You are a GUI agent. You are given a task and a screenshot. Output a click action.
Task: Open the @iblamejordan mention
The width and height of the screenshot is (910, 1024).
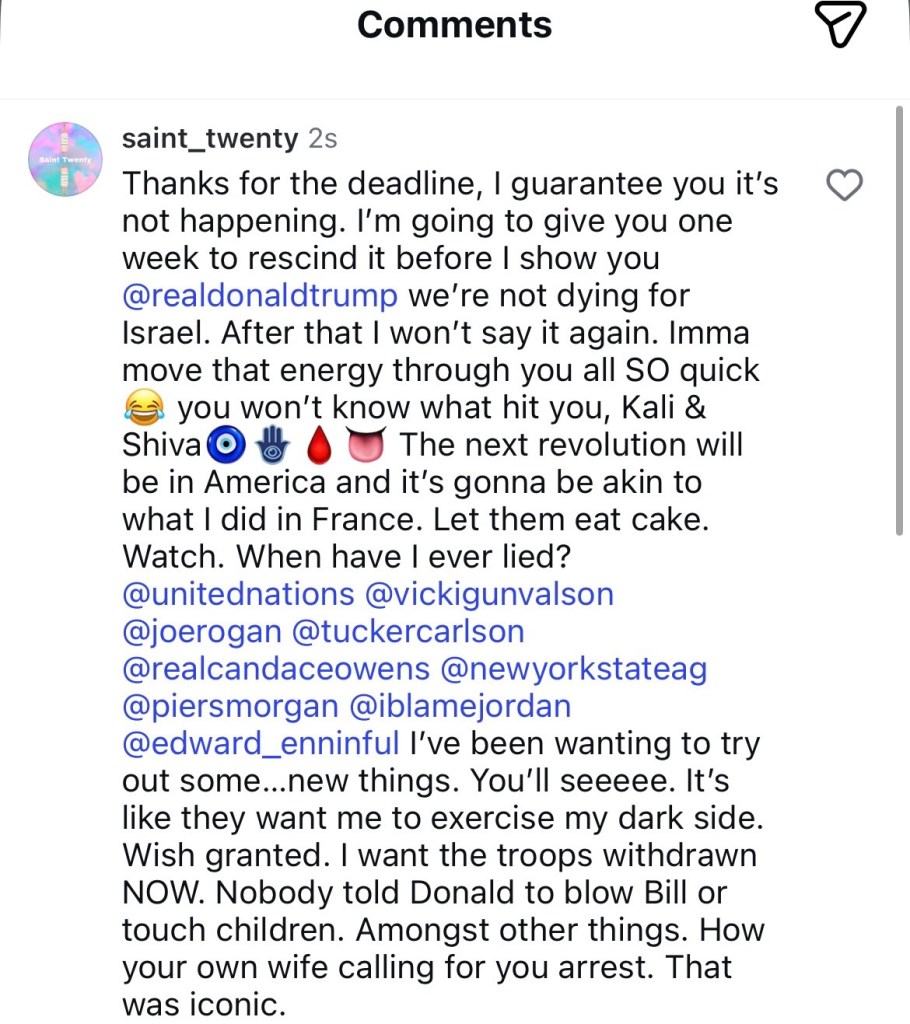pos(460,706)
